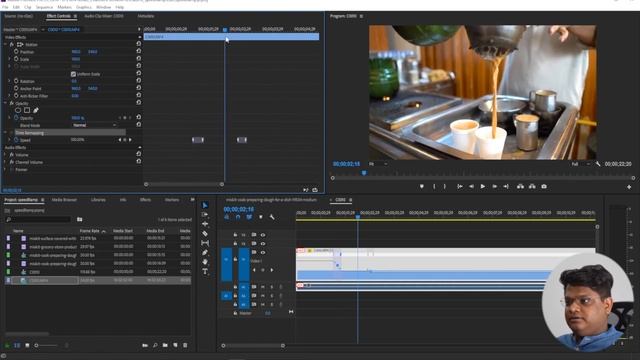The width and height of the screenshot is (640, 360).
Task: Play the sequence in the Program monitor
Action: 483,186
